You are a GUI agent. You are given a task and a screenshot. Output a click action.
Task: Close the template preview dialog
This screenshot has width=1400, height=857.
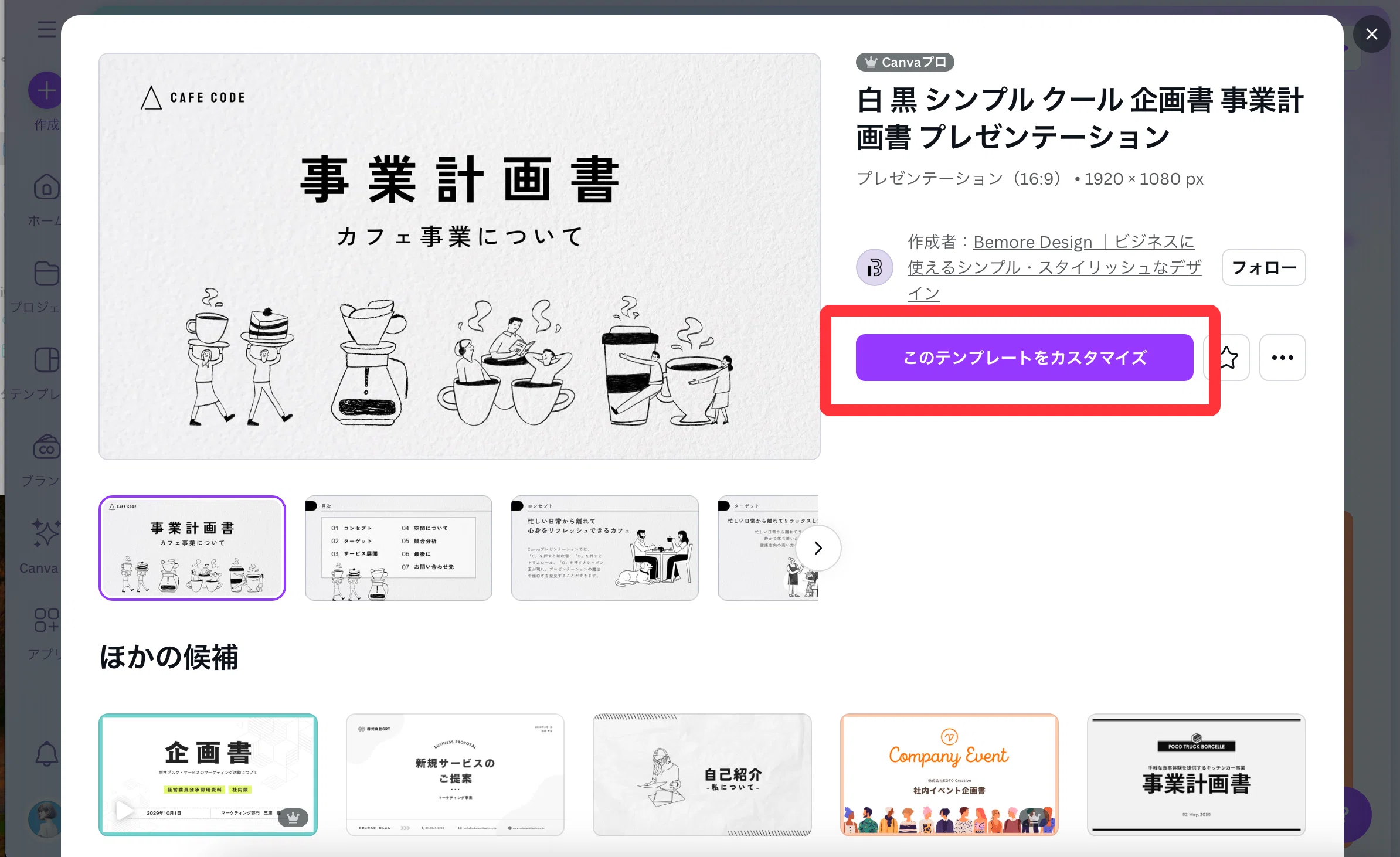point(1371,34)
